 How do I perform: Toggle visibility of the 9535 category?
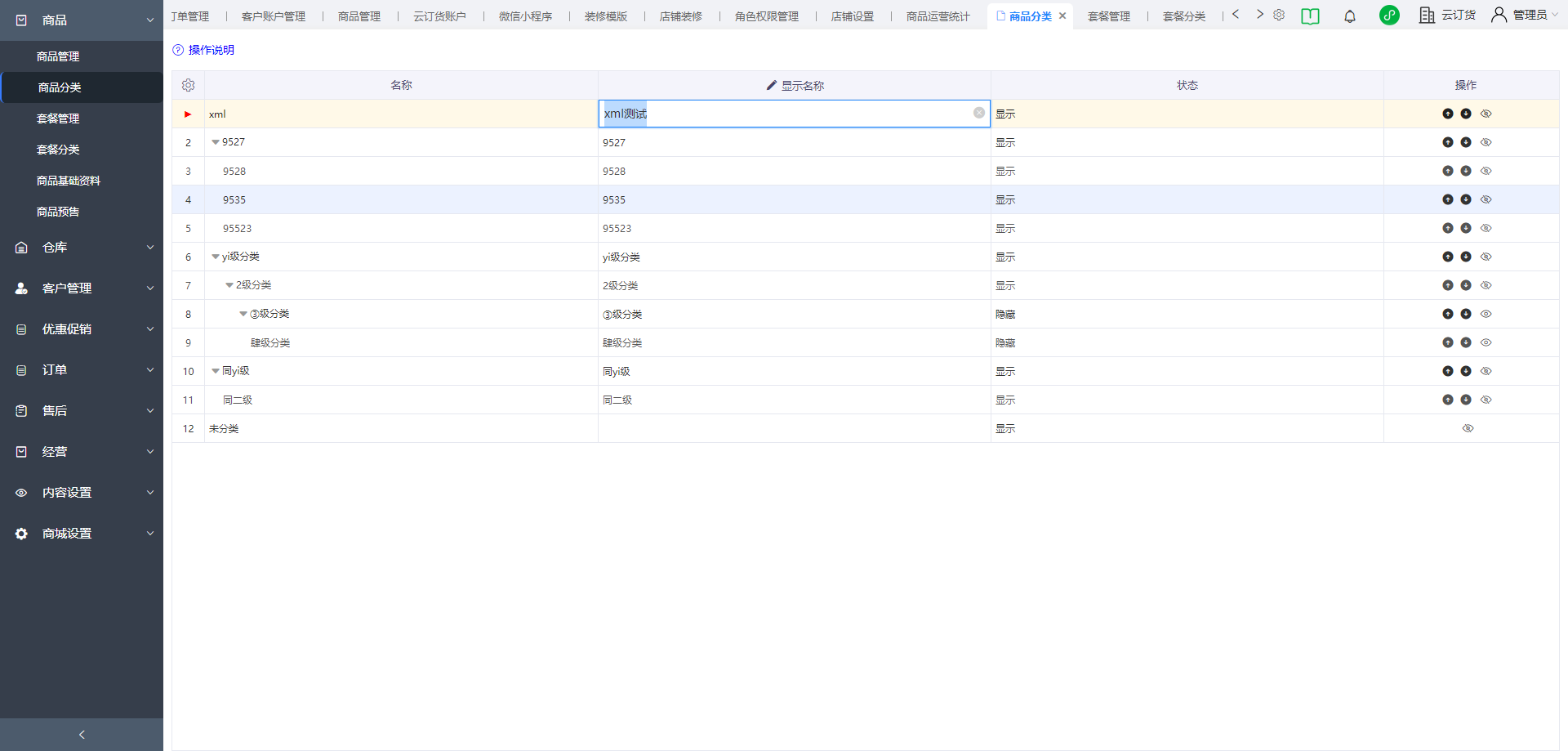click(x=1486, y=199)
